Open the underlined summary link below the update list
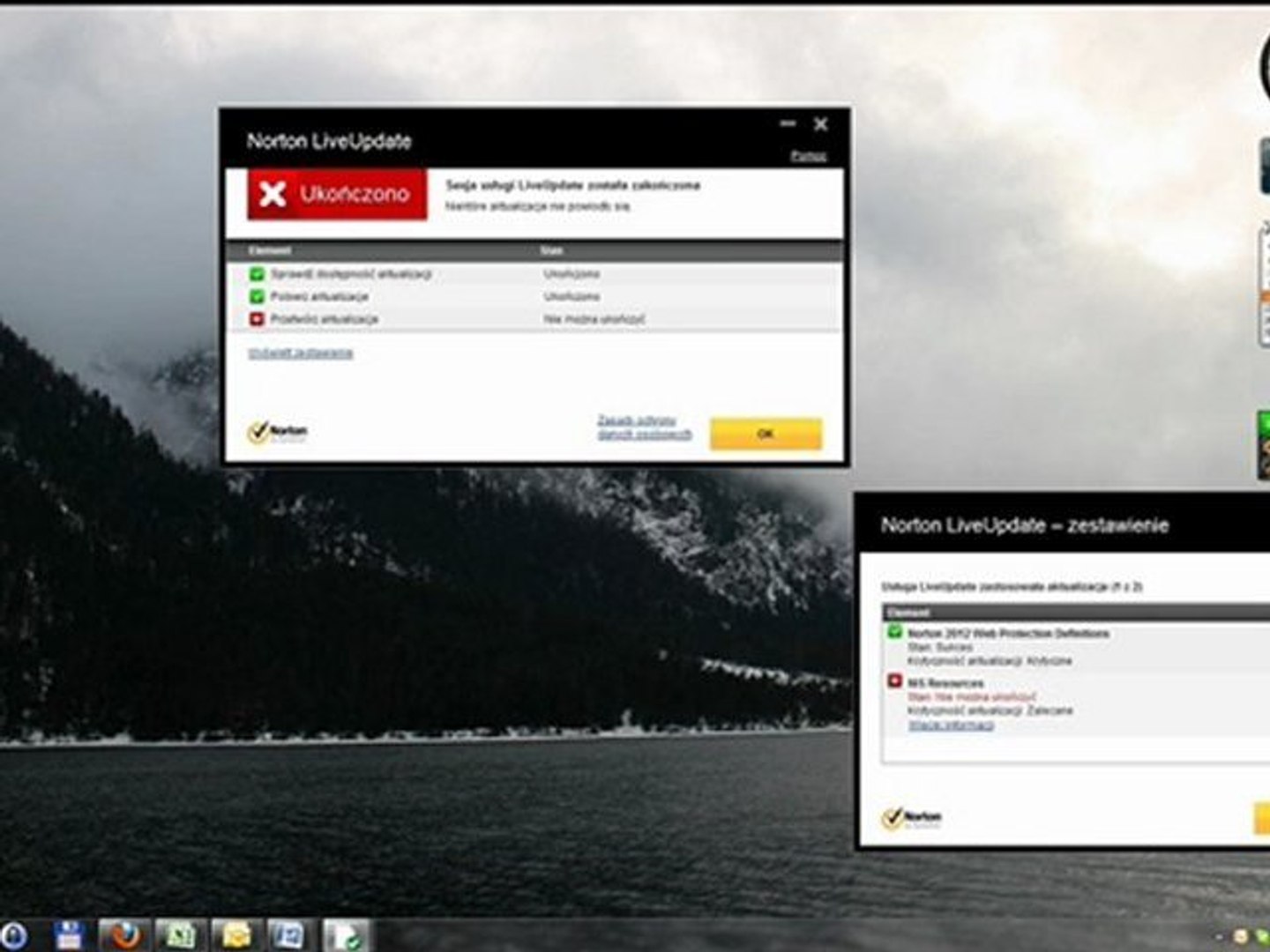 (x=301, y=353)
